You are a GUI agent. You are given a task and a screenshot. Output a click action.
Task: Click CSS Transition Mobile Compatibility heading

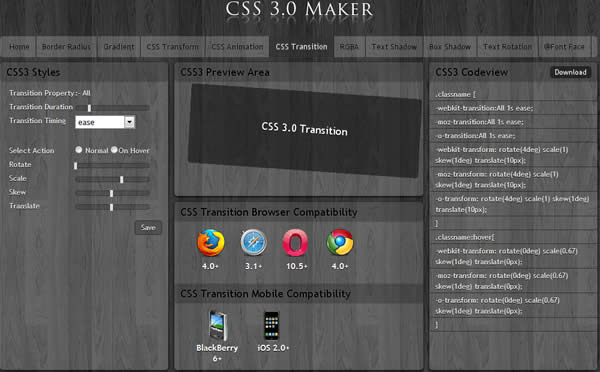point(265,294)
